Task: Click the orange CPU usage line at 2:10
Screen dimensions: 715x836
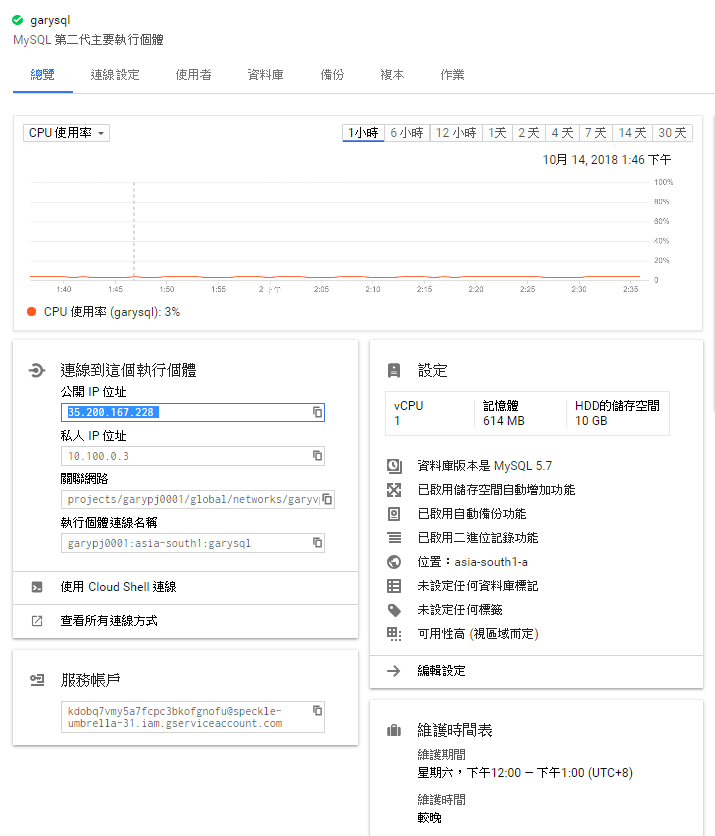Action: (x=373, y=277)
